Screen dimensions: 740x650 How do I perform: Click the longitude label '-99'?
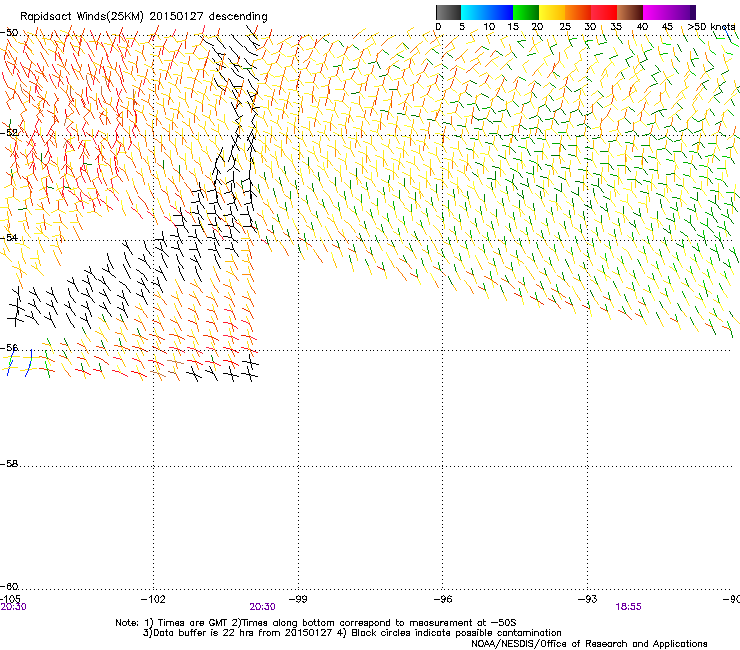click(298, 599)
